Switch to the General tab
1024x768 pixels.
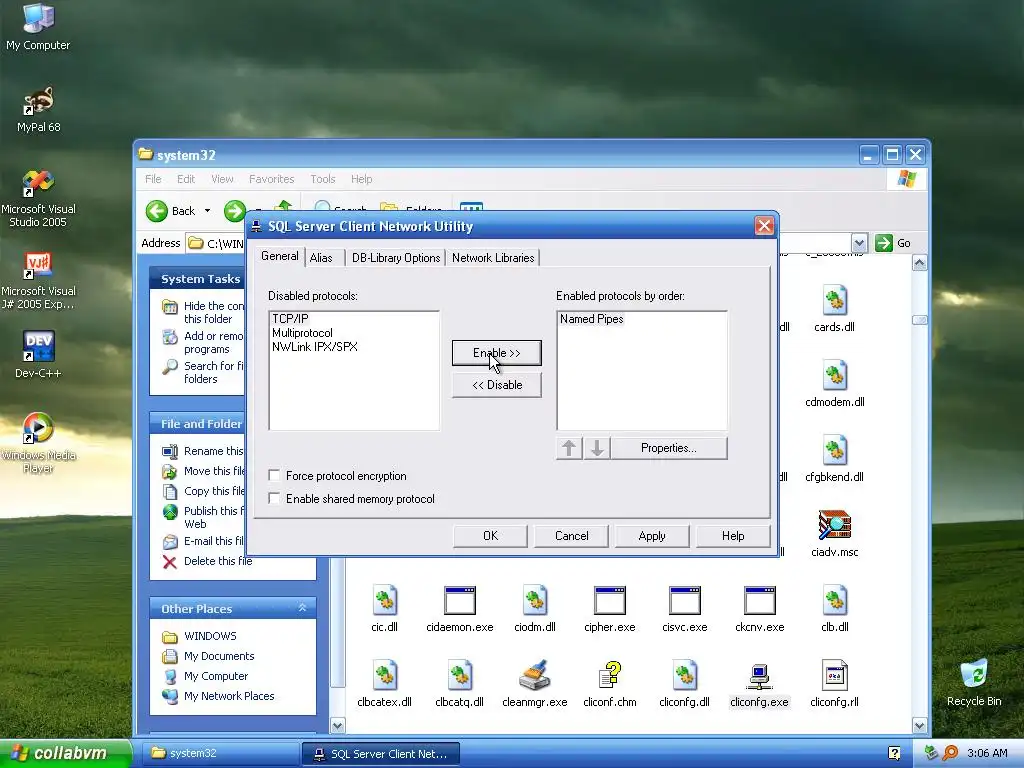280,256
